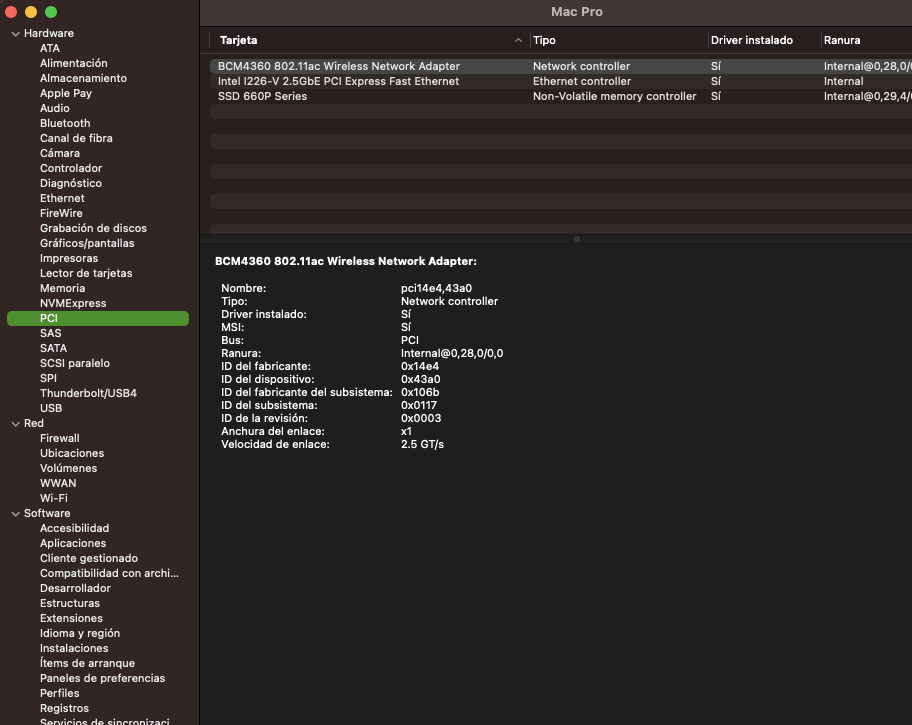Select Ítems de arranque entry
This screenshot has width=912, height=725.
(x=87, y=664)
